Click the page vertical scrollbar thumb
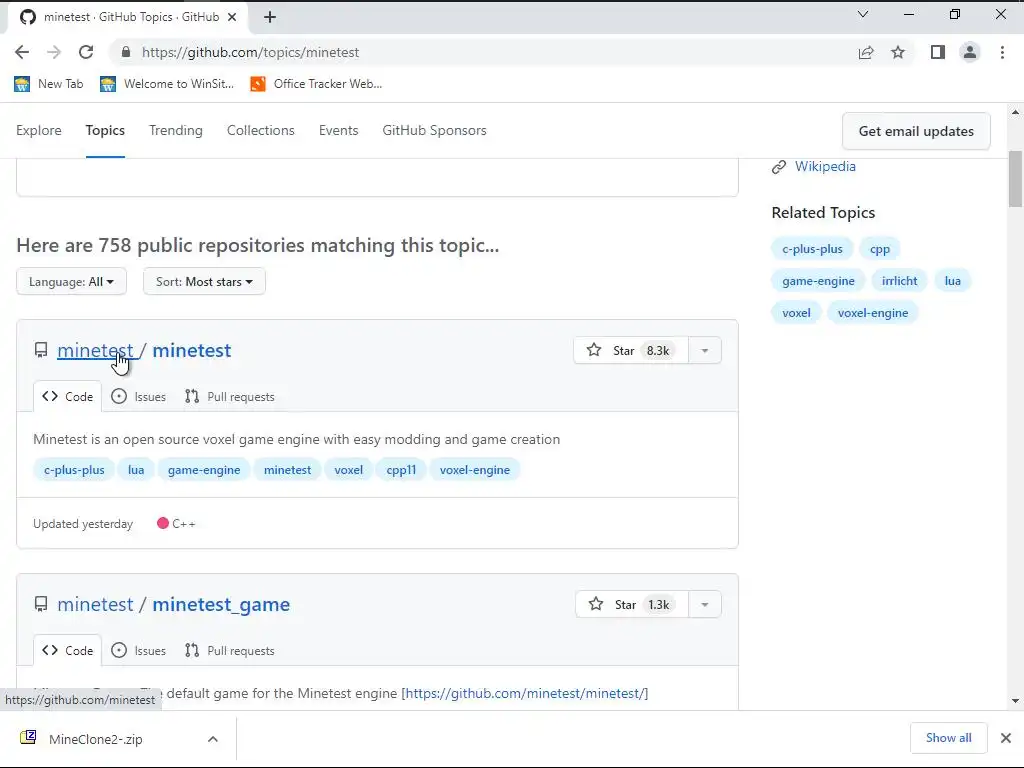The image size is (1024, 768). 1015,179
